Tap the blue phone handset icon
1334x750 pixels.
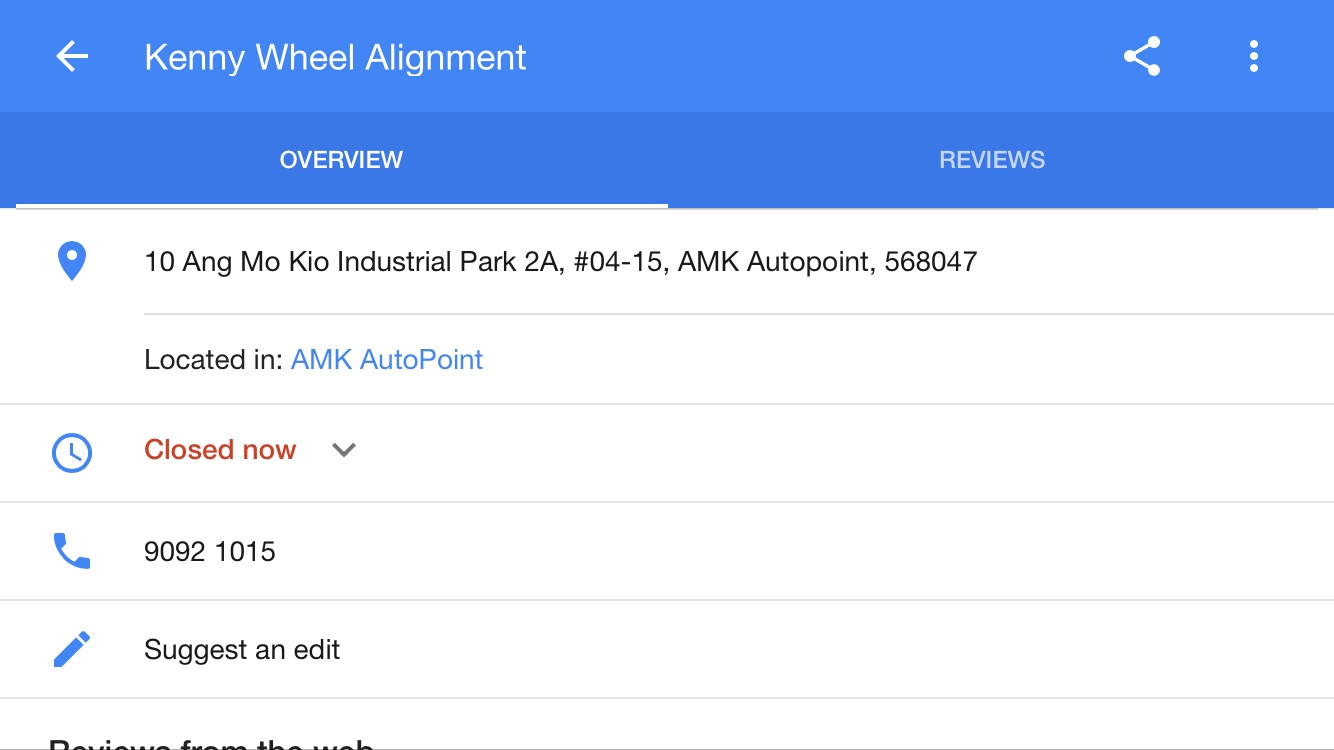[x=72, y=551]
